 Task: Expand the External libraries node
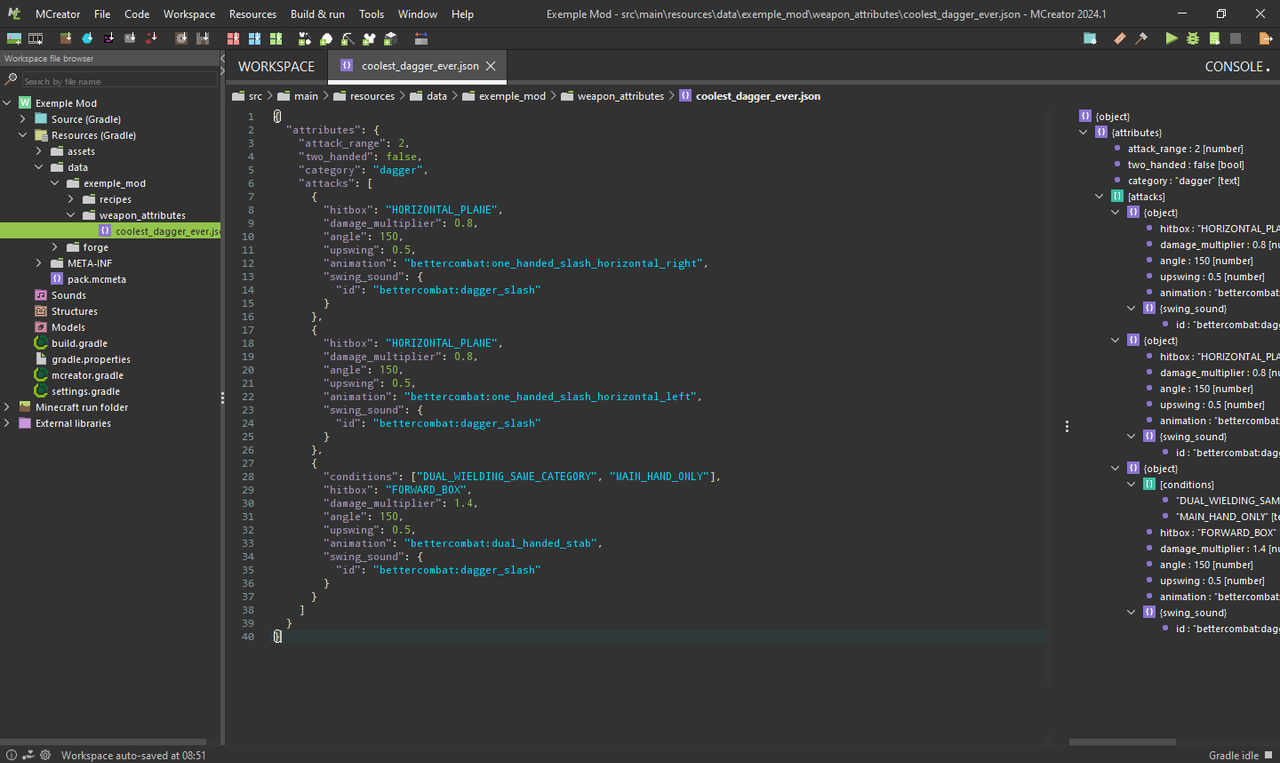(x=8, y=423)
